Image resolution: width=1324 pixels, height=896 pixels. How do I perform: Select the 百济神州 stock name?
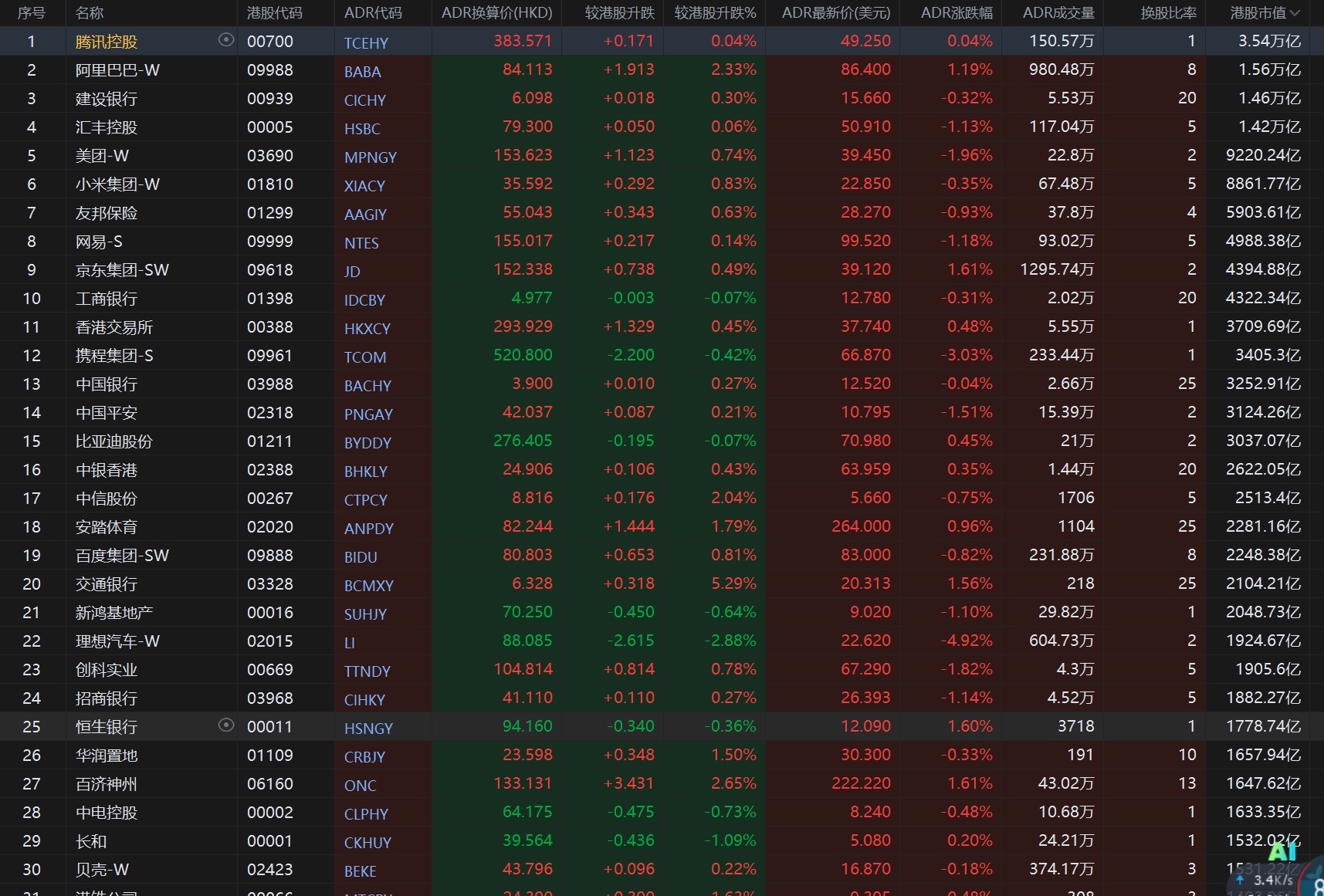point(107,784)
